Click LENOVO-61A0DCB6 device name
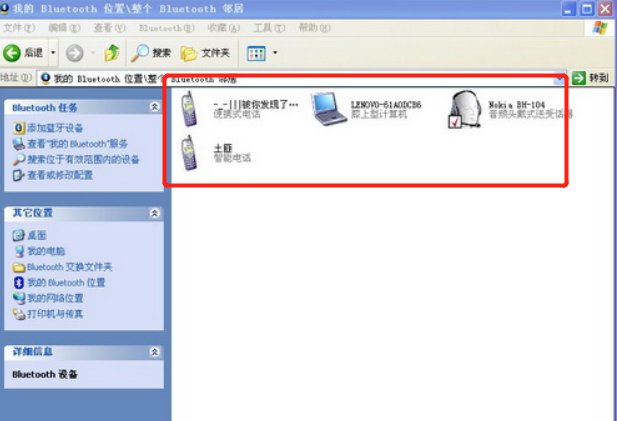 point(386,105)
